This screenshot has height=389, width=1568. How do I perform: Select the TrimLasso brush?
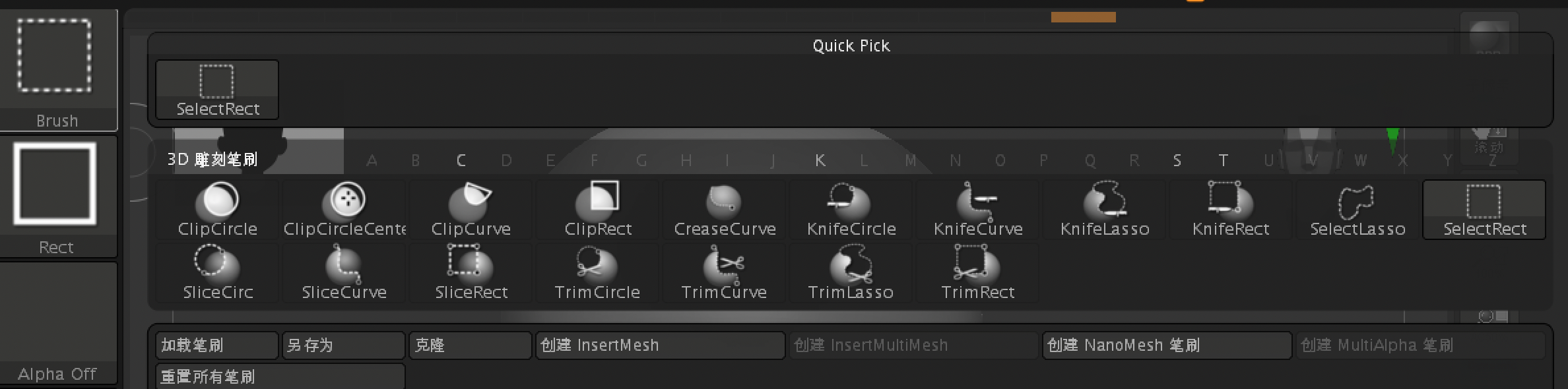click(x=851, y=273)
